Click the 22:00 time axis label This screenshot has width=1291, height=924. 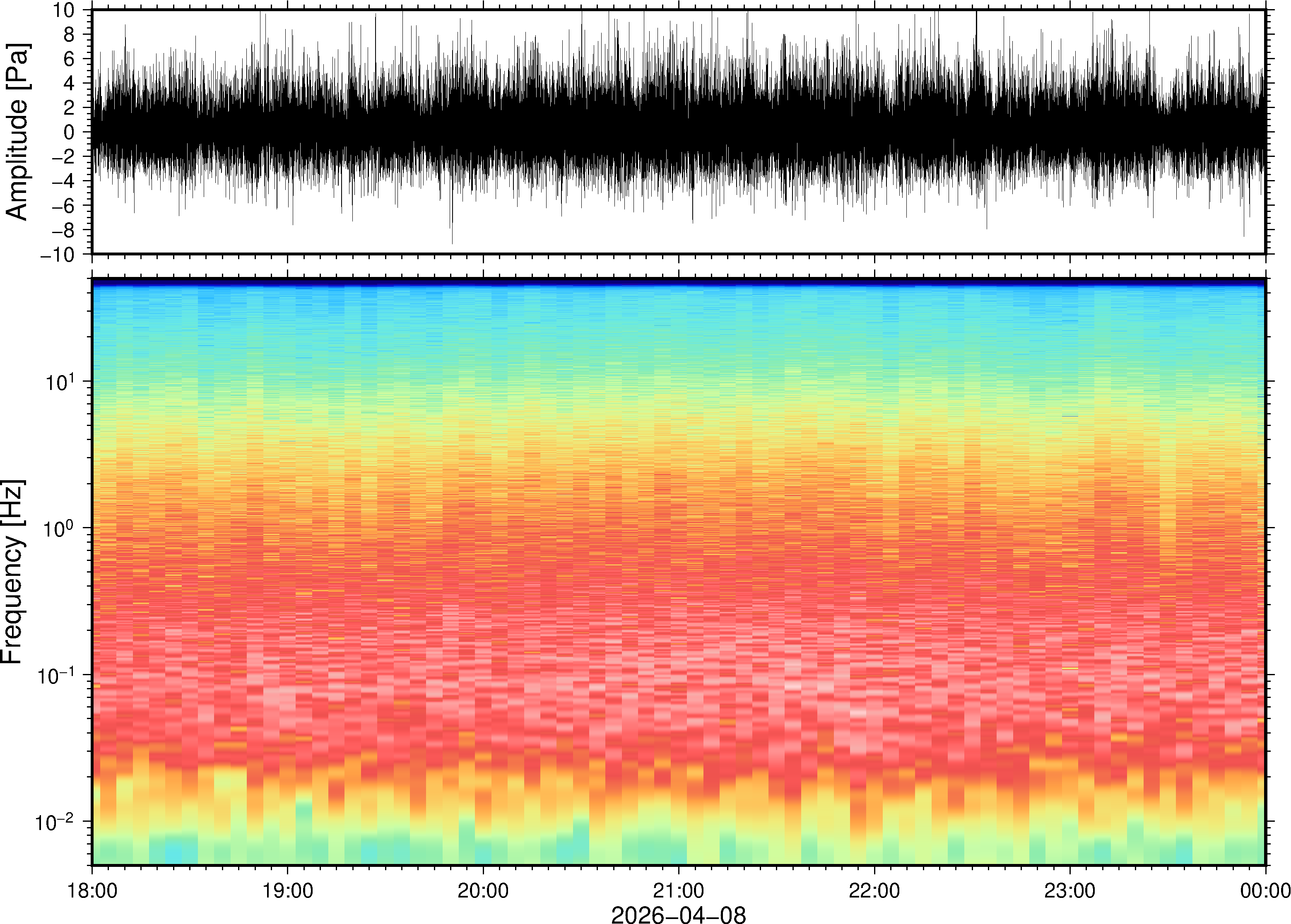(x=874, y=890)
